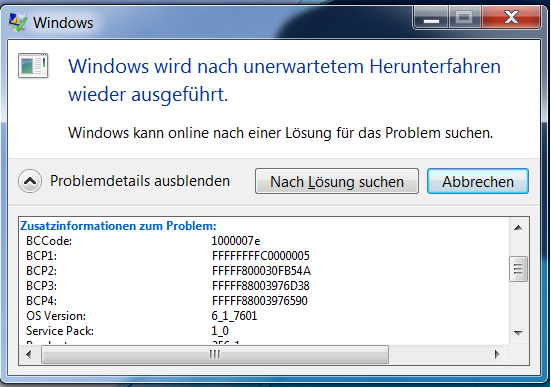Click the horizontal scrollbar left arrow

[29, 354]
